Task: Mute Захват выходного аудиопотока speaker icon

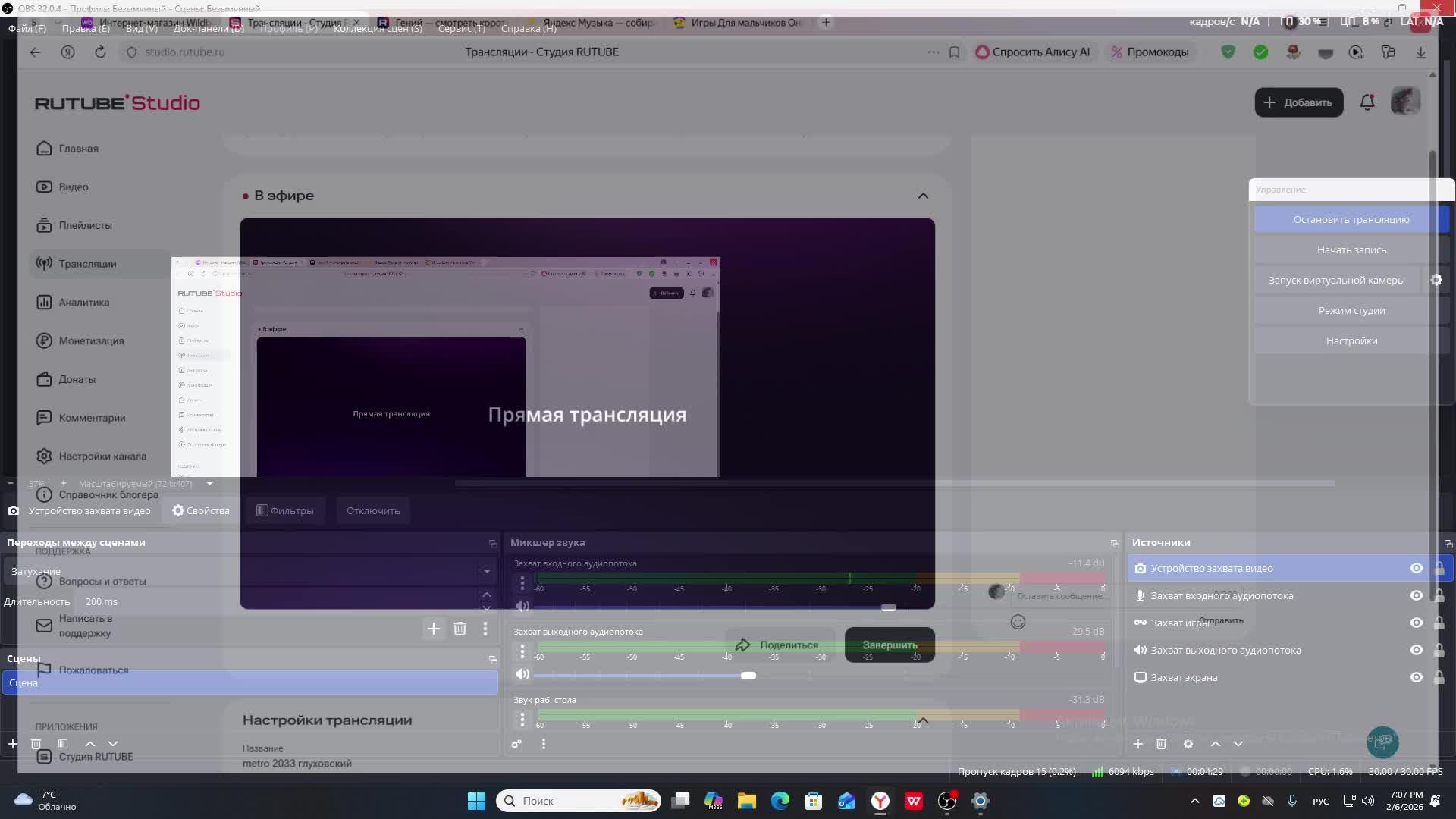Action: 522,674
